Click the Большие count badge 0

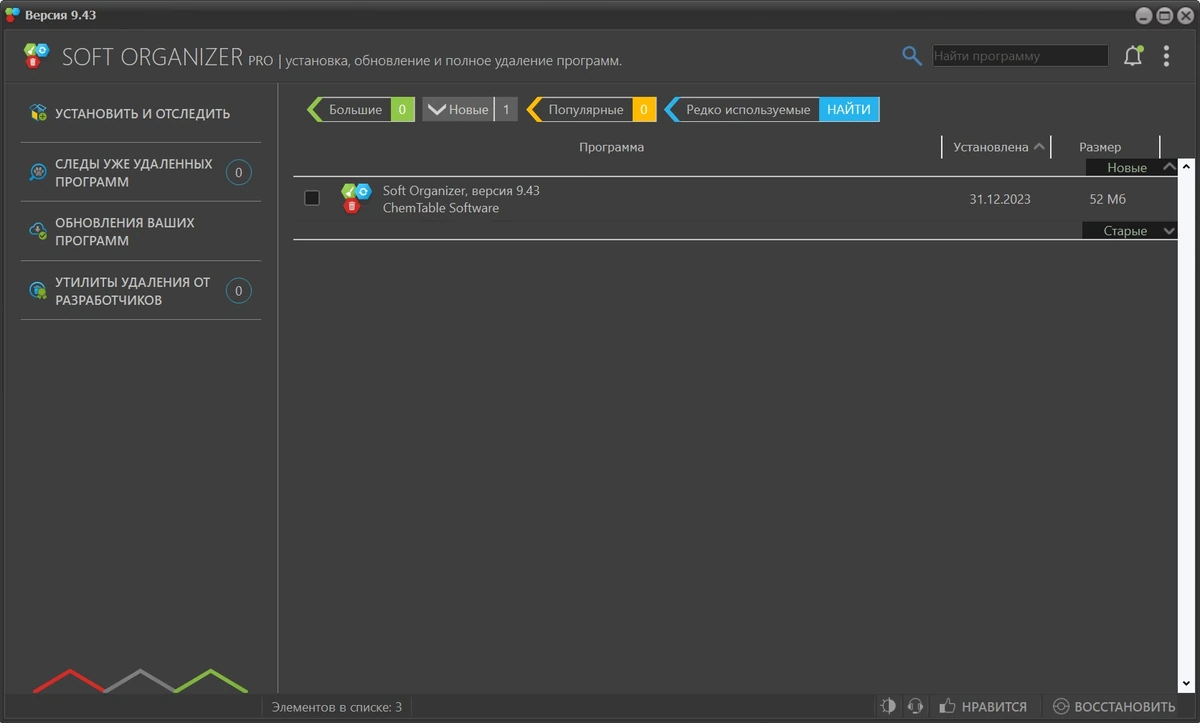(402, 110)
